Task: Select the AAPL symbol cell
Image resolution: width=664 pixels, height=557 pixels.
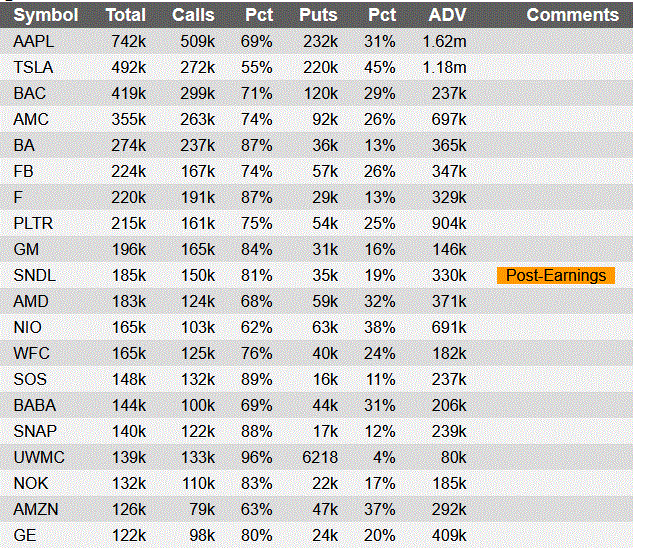Action: 33,42
